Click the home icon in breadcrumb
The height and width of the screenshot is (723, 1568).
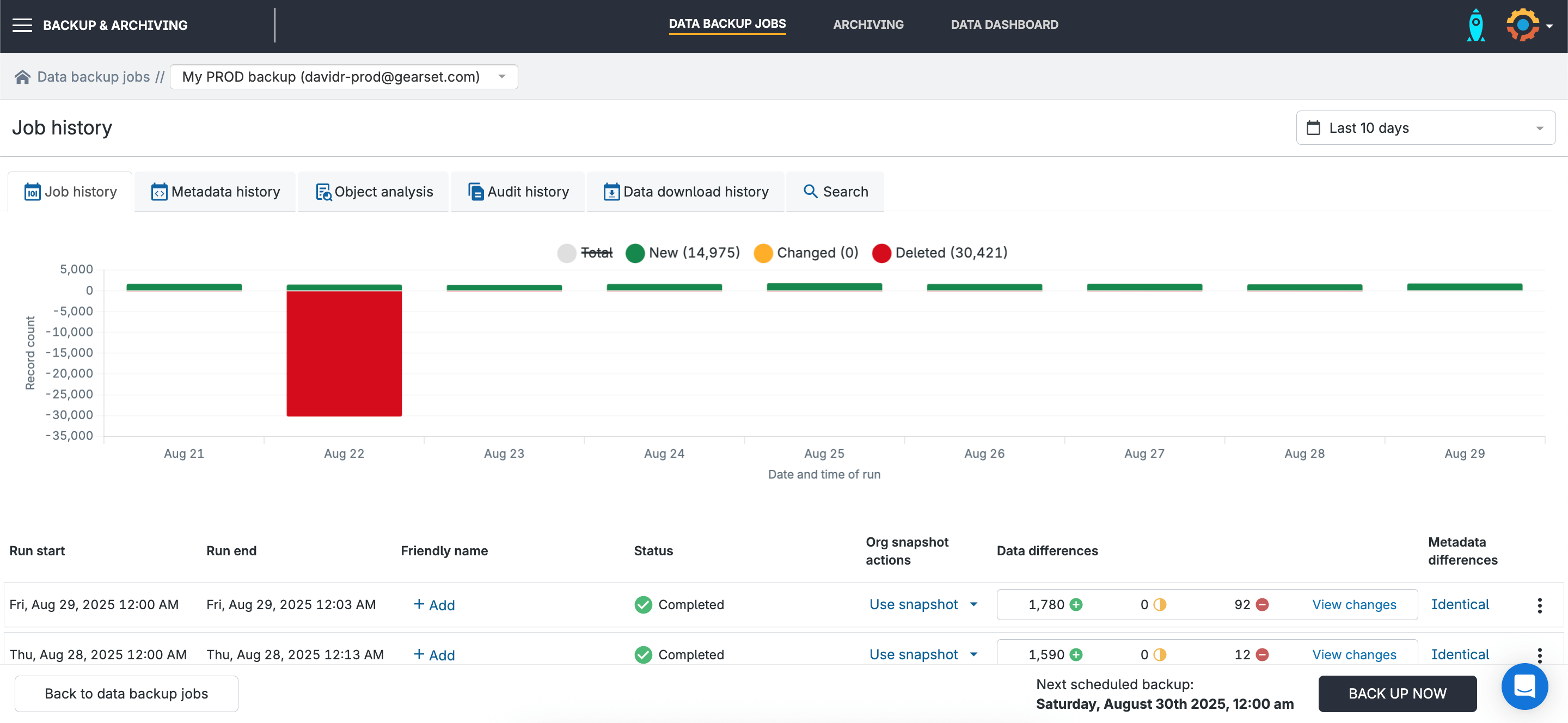click(22, 77)
